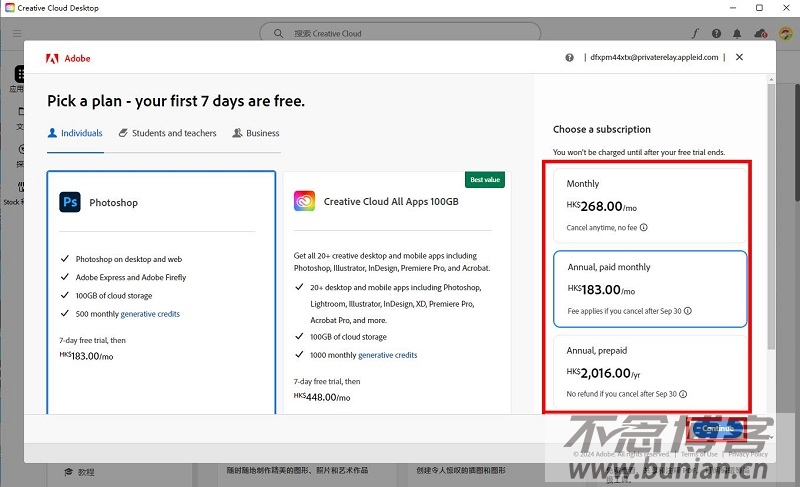
Task: Click the Adobe logo in dialog header
Action: point(52,58)
